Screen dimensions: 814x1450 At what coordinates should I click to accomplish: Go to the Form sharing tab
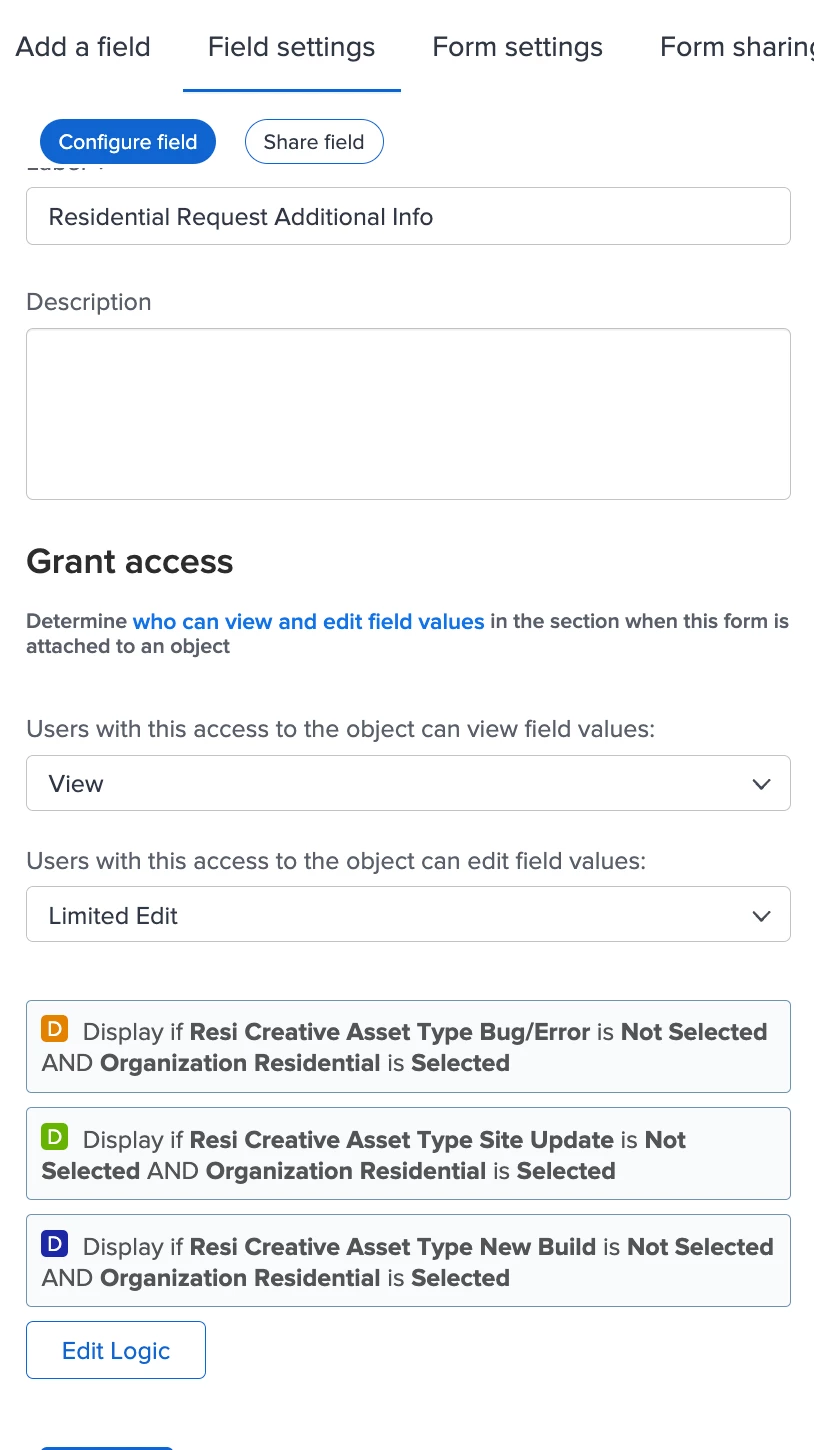point(736,47)
